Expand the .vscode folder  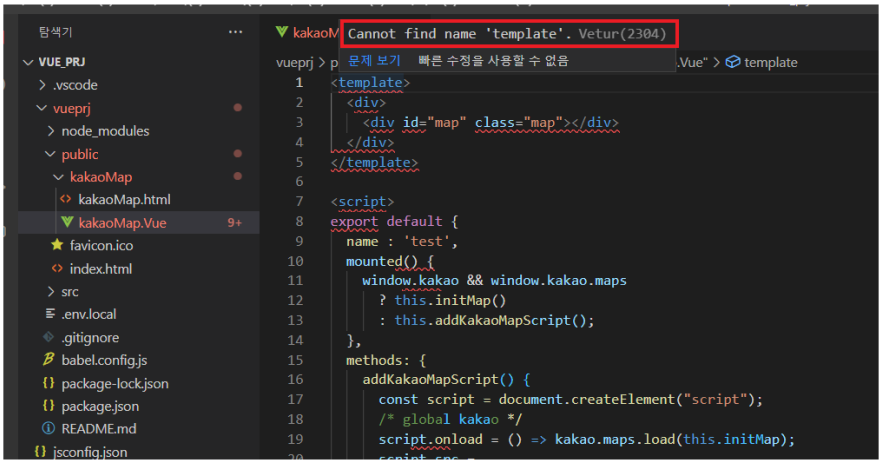coord(42,85)
